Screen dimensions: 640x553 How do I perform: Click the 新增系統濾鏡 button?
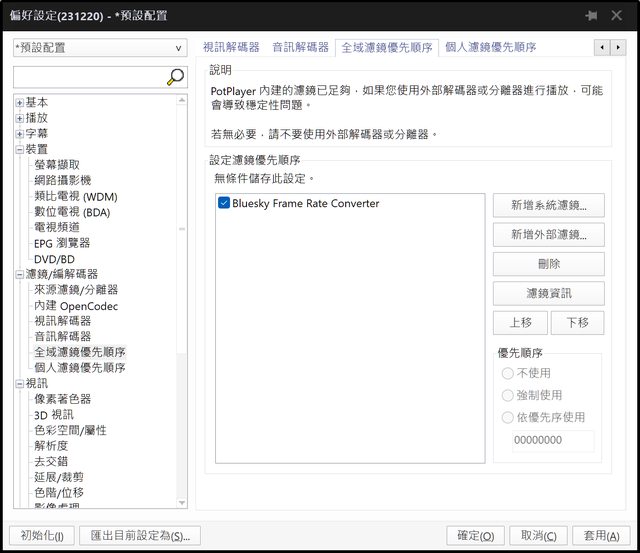(x=548, y=206)
